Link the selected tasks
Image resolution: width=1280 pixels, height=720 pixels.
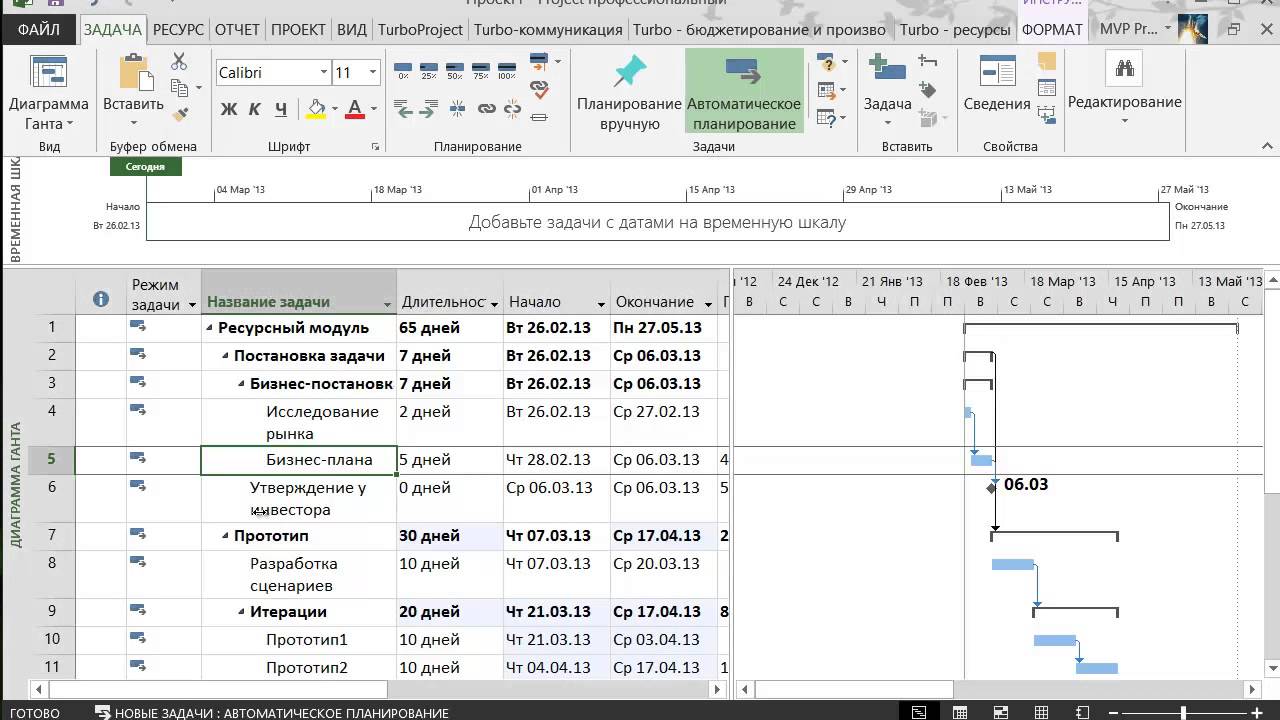487,109
